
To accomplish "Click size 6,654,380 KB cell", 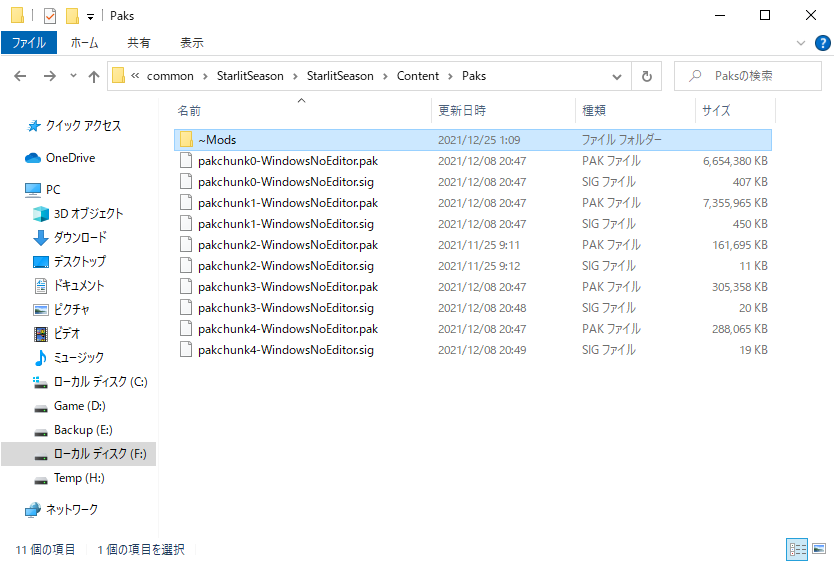I will click(735, 161).
